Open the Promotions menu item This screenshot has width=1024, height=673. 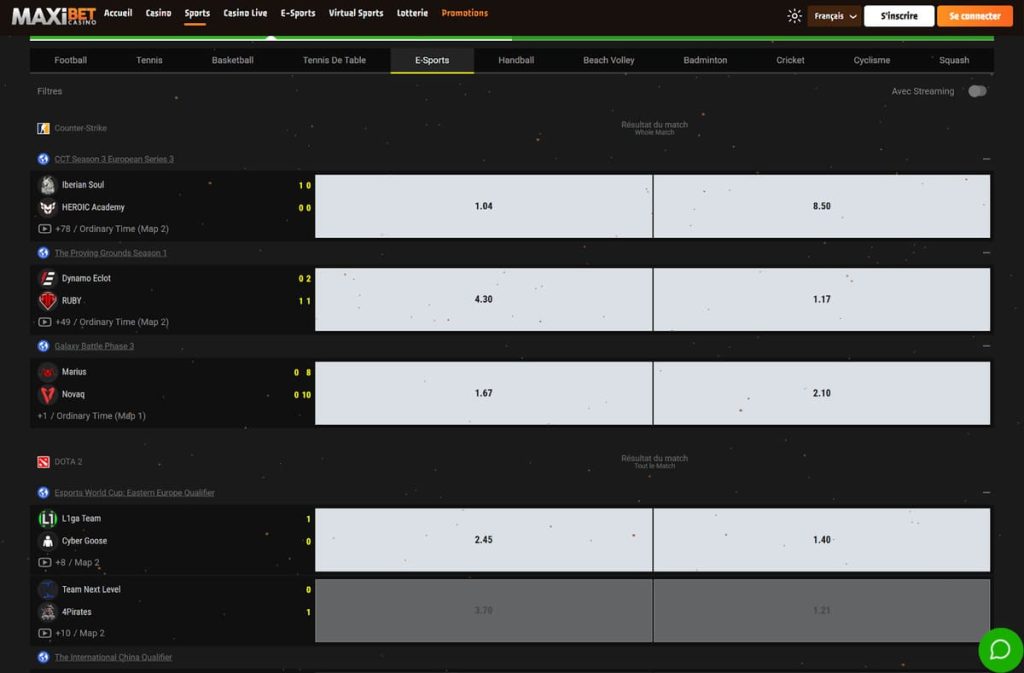pyautogui.click(x=464, y=13)
